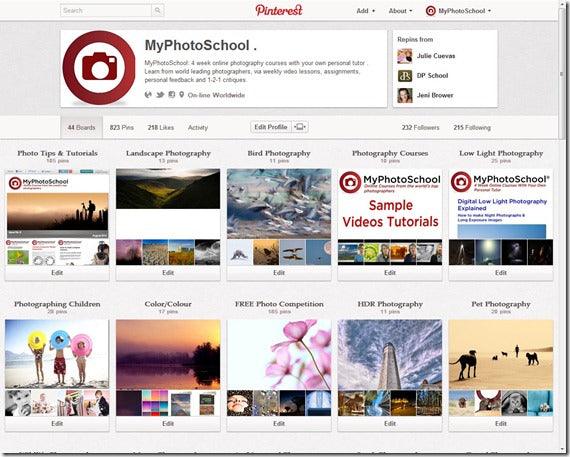Edit the Photo Tips & Tutorials board
Image resolution: width=570 pixels, height=457 pixels.
coord(57,273)
